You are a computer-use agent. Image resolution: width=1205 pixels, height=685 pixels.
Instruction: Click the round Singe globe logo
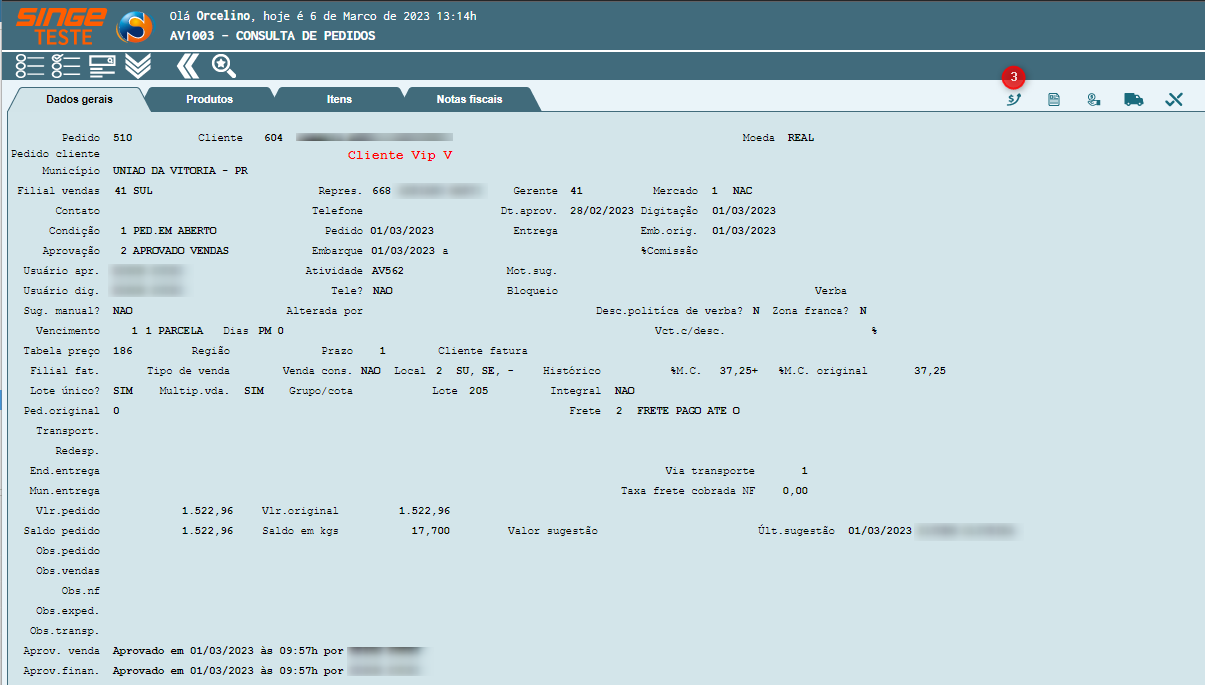[x=135, y=27]
